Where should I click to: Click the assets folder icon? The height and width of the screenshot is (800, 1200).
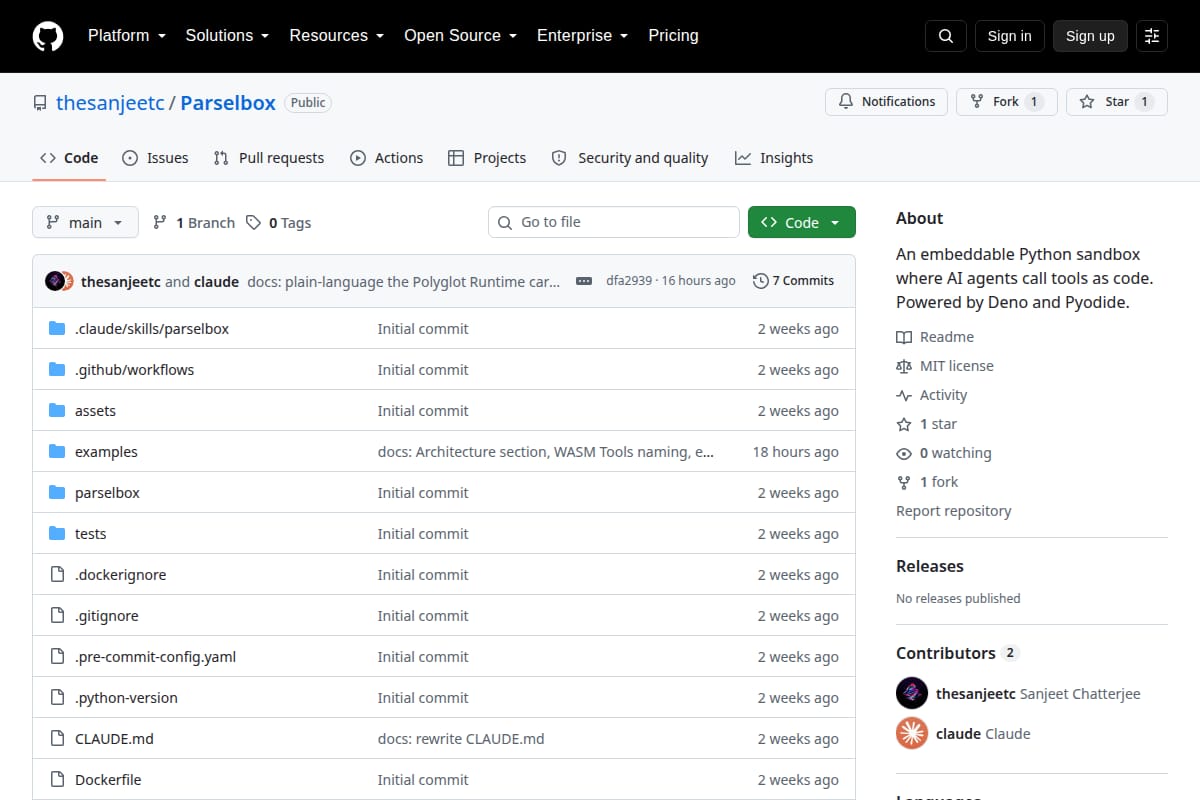click(57, 411)
